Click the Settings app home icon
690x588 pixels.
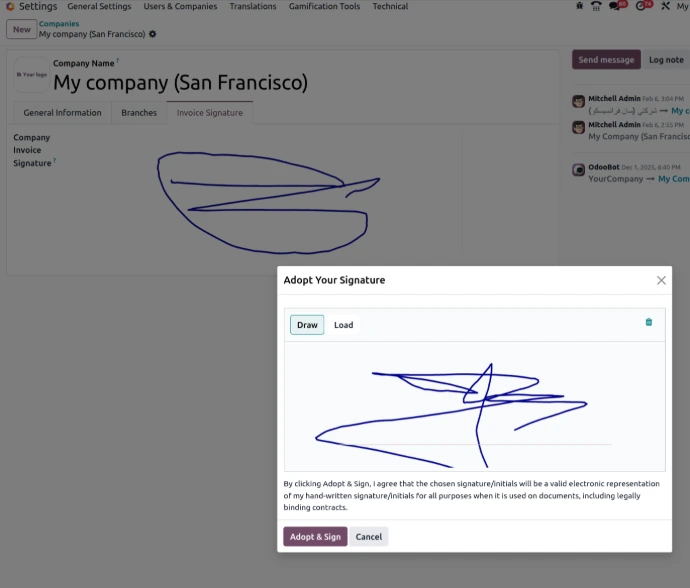click(10, 6)
